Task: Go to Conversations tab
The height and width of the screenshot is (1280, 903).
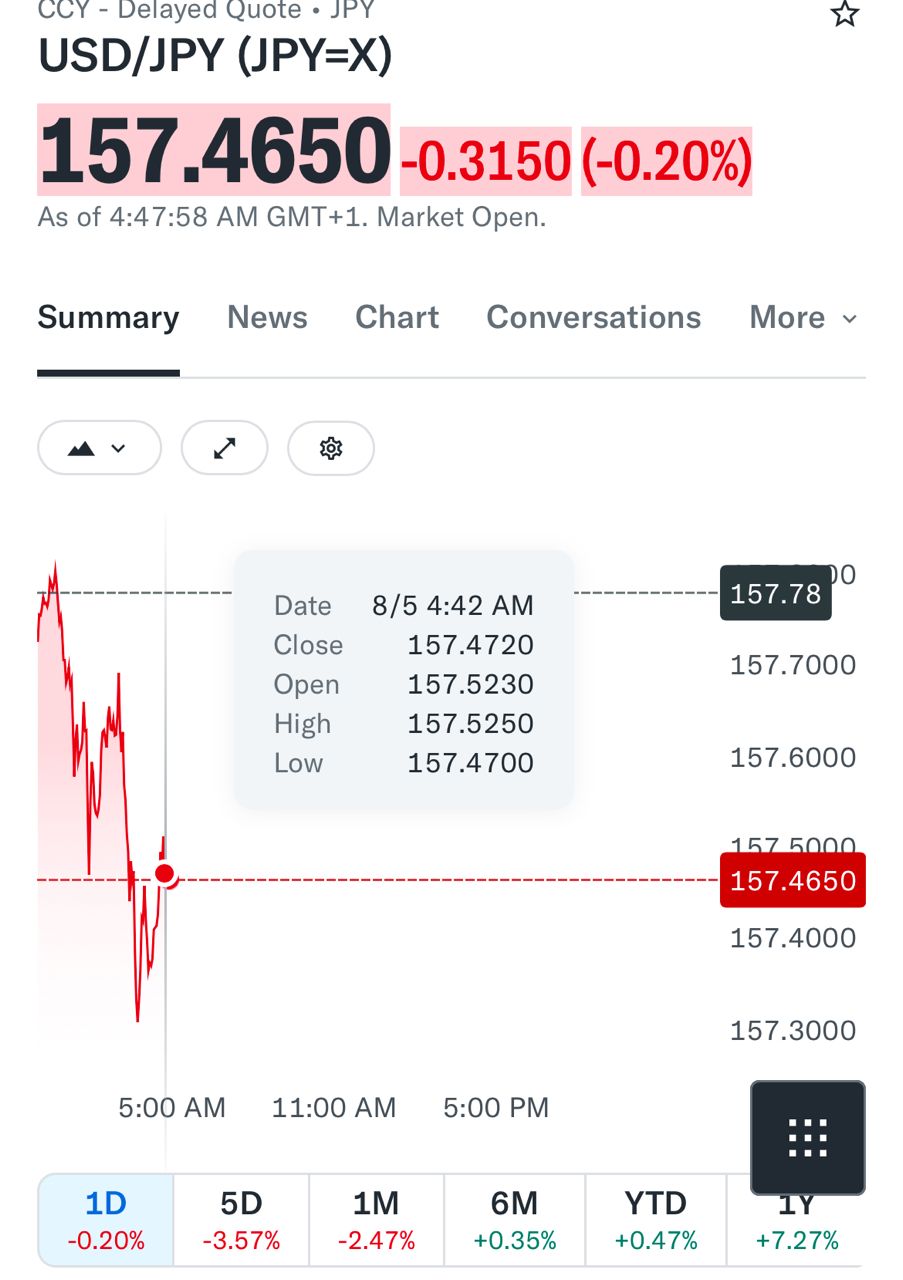Action: [x=594, y=317]
